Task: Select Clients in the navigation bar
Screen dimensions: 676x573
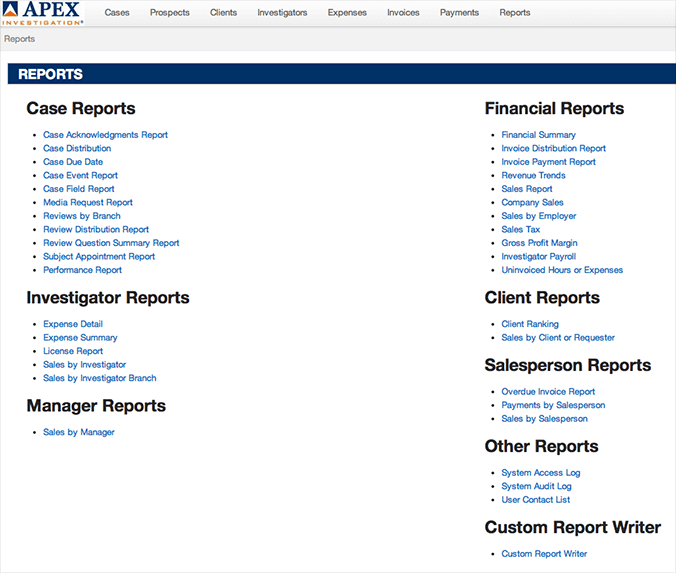Action: [x=223, y=13]
